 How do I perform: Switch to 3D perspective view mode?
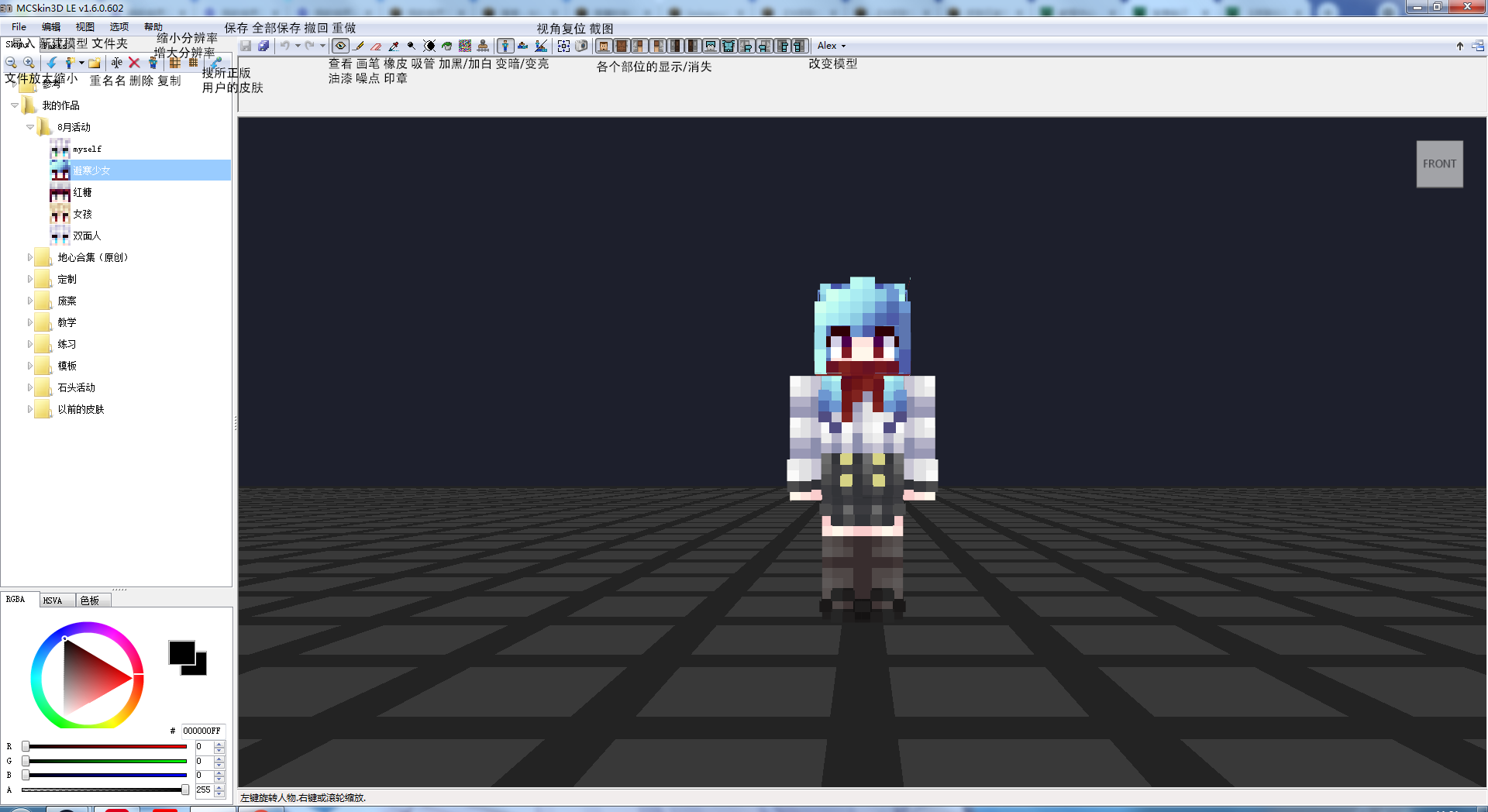[x=505, y=46]
